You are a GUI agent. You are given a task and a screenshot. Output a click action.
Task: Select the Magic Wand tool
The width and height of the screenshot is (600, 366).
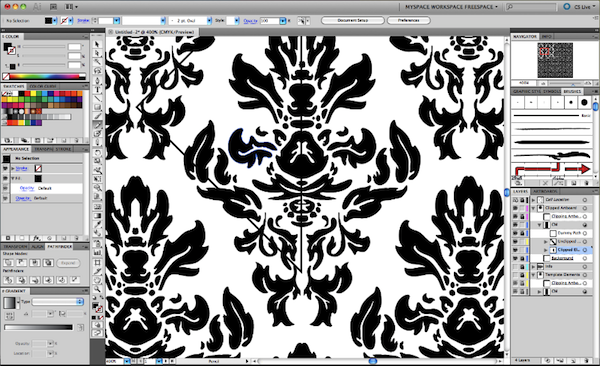click(98, 62)
